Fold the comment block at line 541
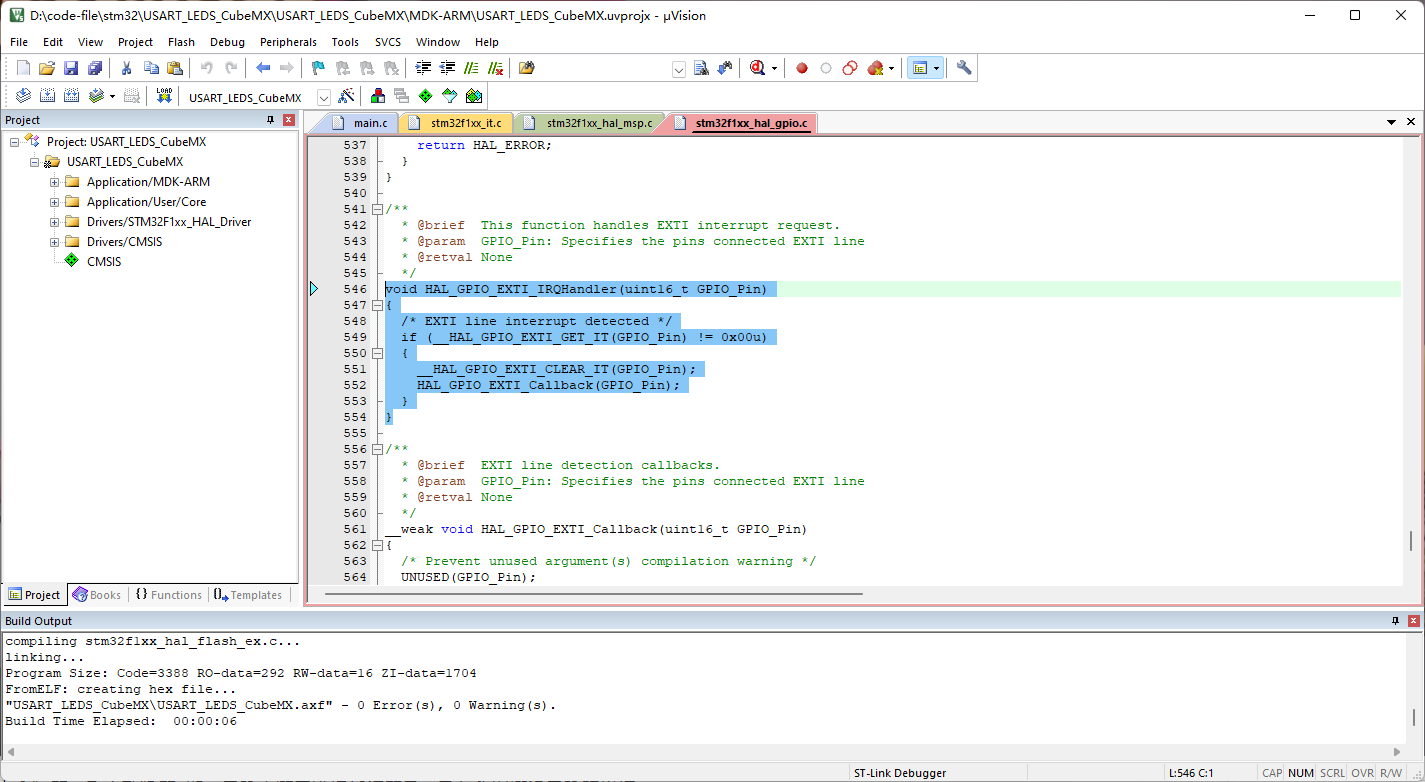 pyautogui.click(x=377, y=209)
